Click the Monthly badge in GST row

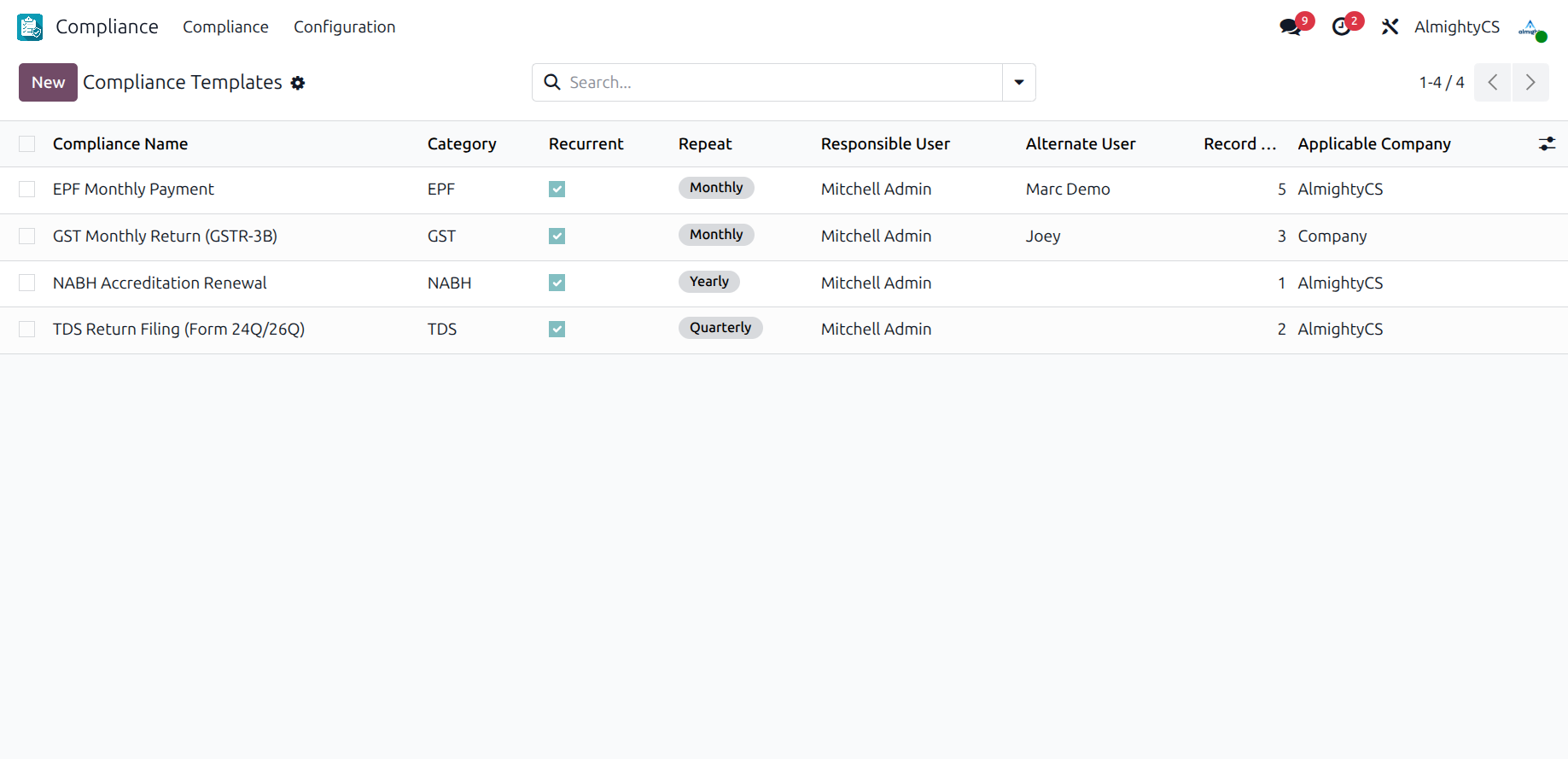pos(716,235)
